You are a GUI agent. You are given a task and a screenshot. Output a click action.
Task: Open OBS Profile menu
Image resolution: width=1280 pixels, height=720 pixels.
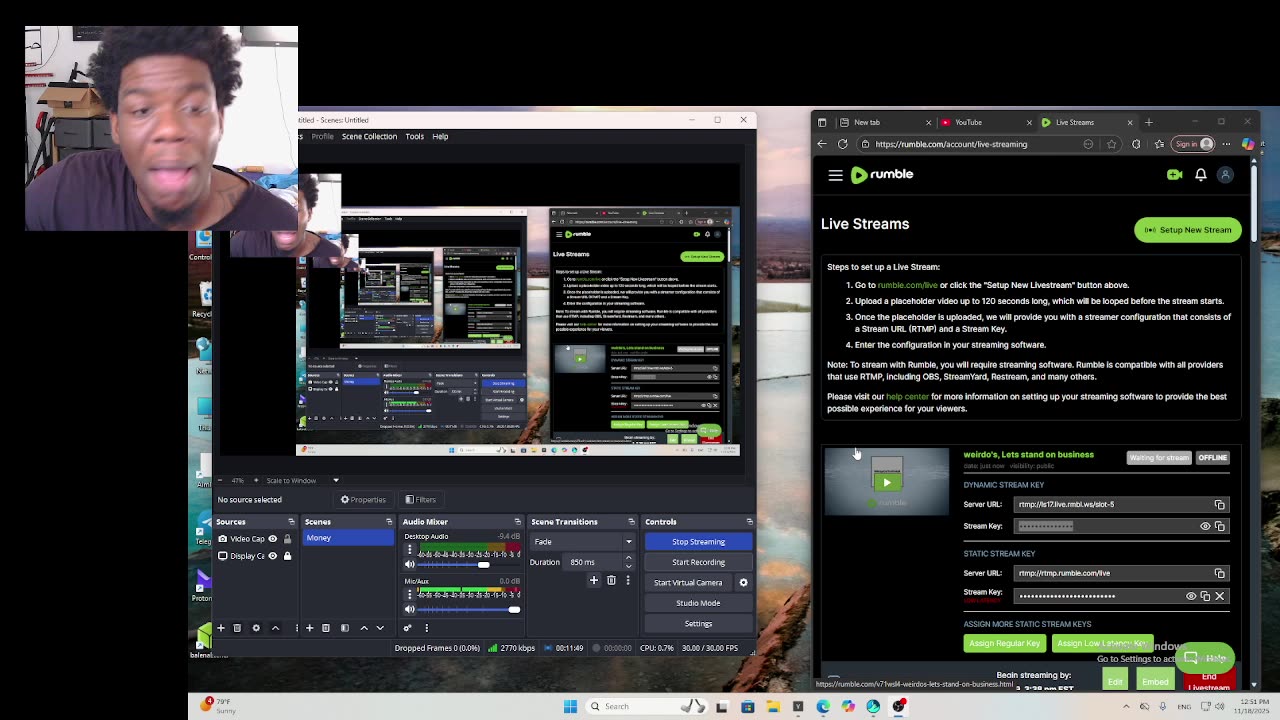point(322,136)
